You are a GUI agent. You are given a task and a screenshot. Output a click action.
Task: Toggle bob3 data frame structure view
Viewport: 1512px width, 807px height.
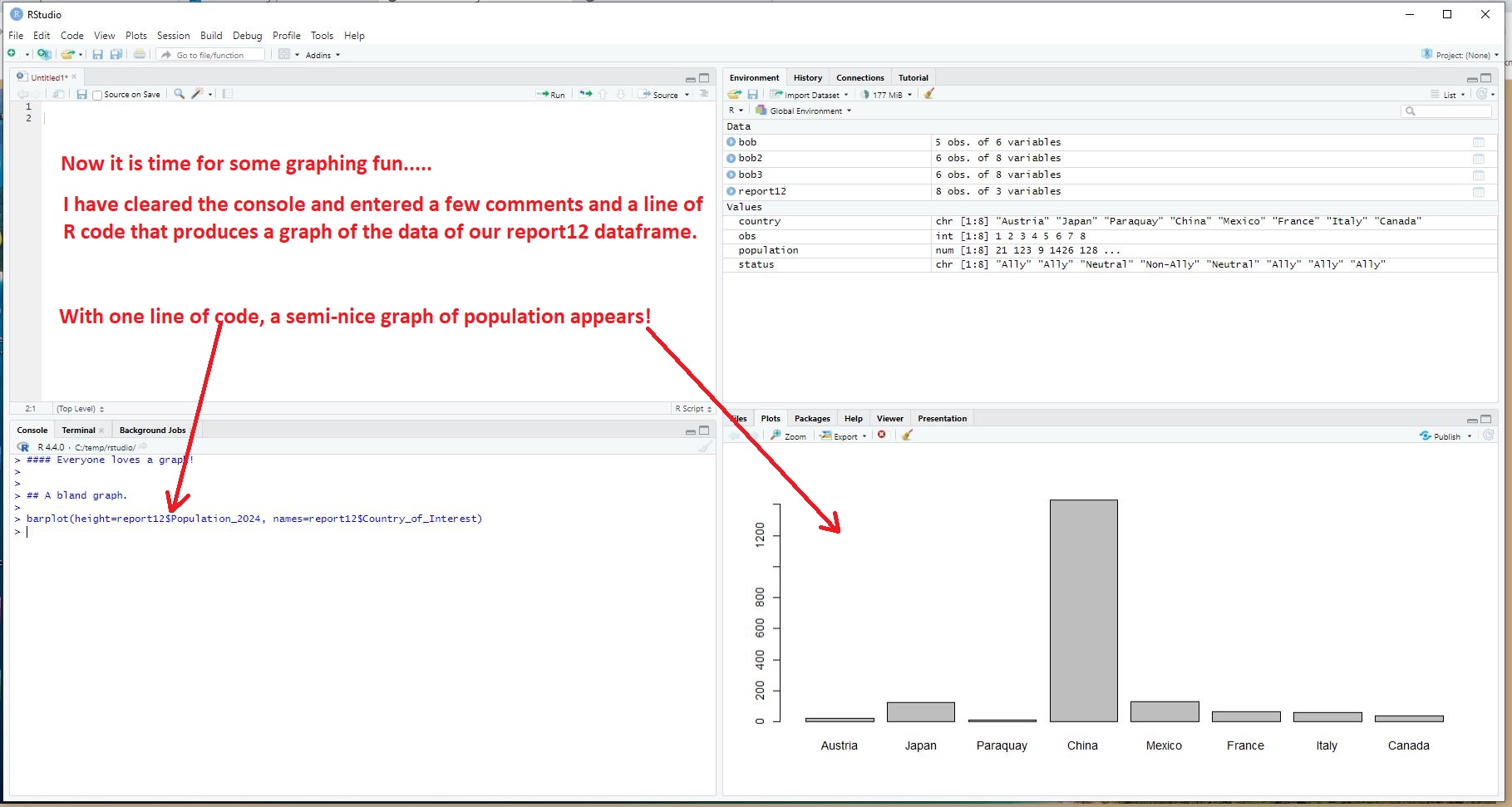(731, 175)
